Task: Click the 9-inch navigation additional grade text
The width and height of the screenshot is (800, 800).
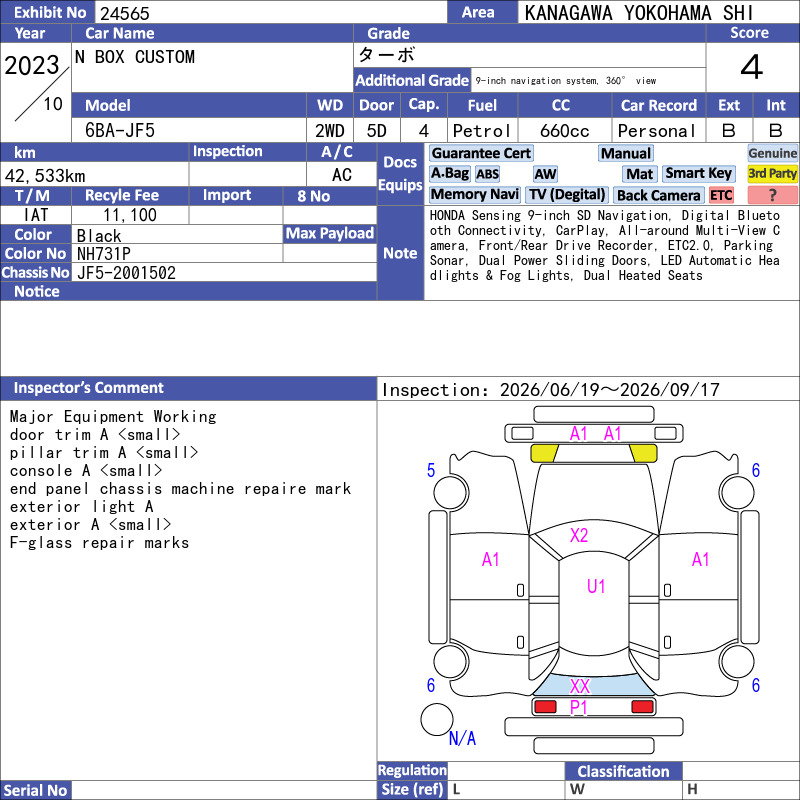Action: point(566,81)
